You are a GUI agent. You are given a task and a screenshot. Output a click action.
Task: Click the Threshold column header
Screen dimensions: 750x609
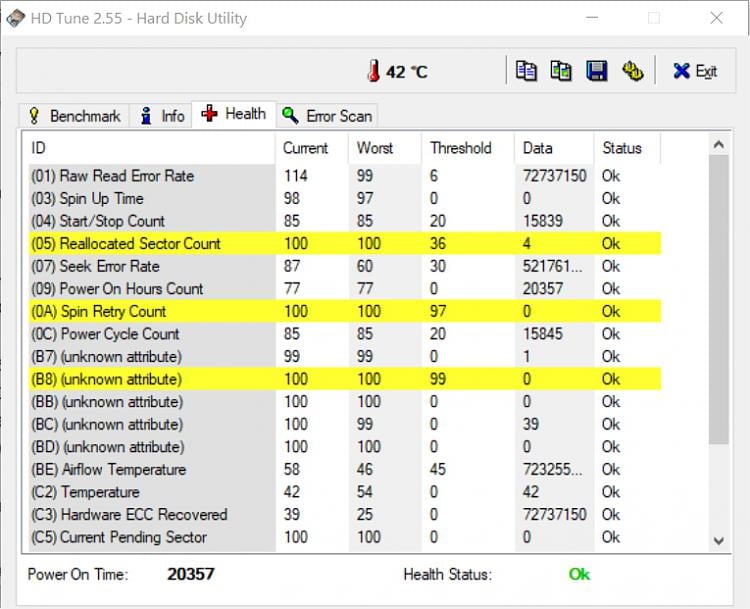tap(461, 148)
